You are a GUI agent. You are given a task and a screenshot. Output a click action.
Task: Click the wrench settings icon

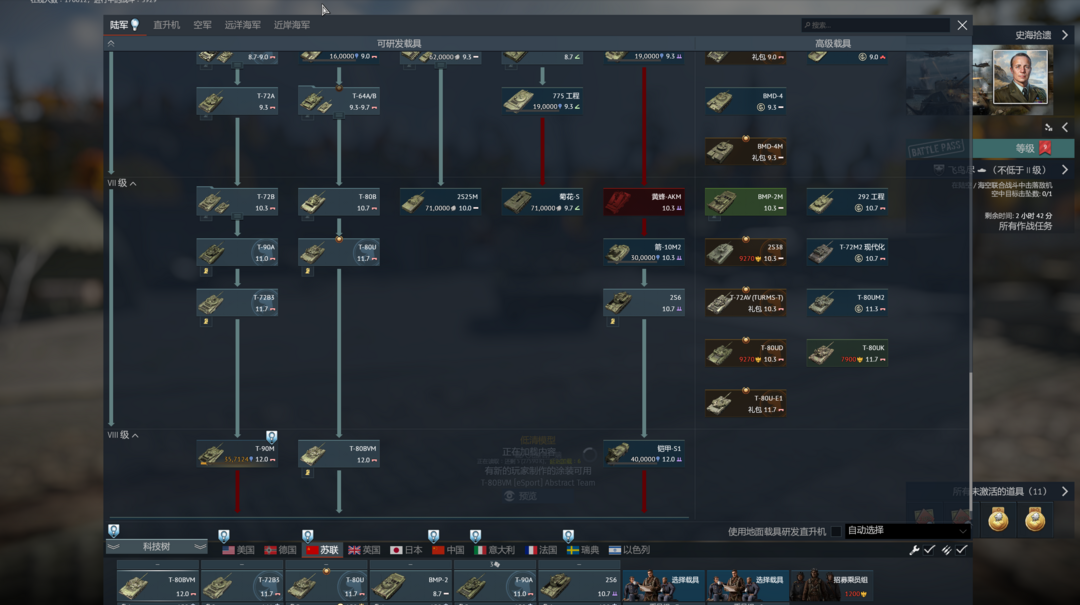pyautogui.click(x=914, y=549)
